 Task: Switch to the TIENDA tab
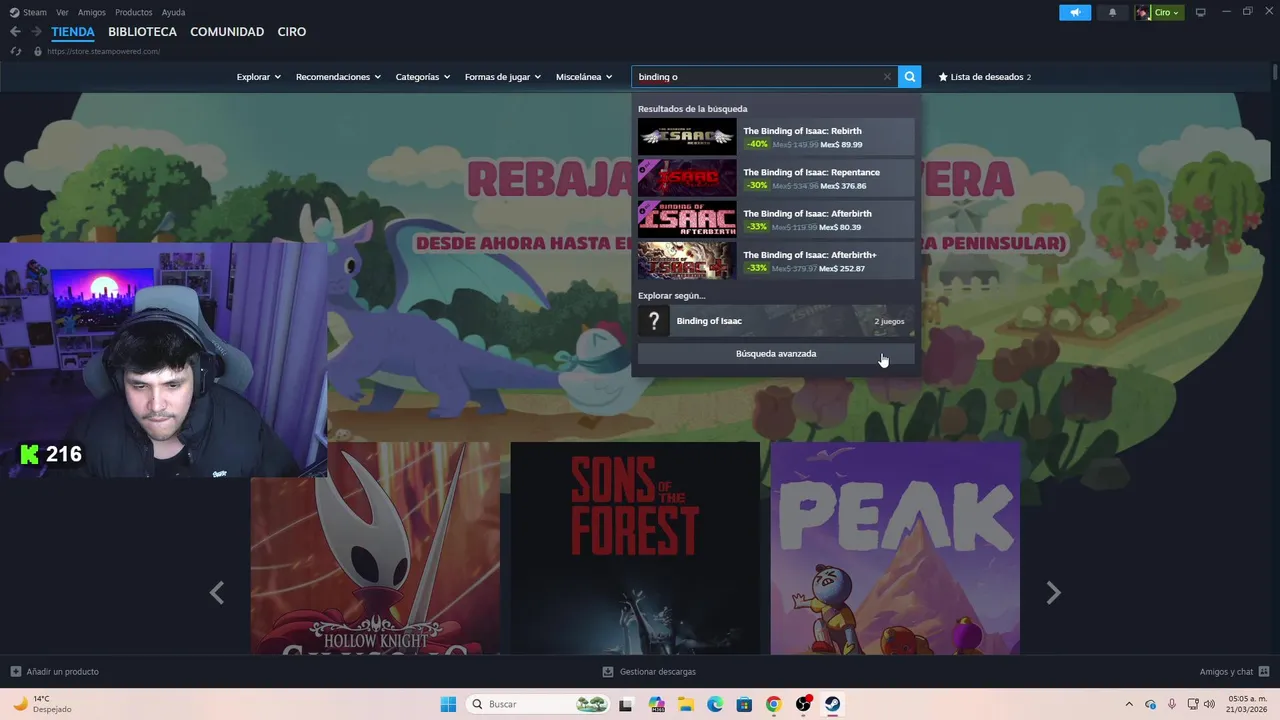pos(73,32)
